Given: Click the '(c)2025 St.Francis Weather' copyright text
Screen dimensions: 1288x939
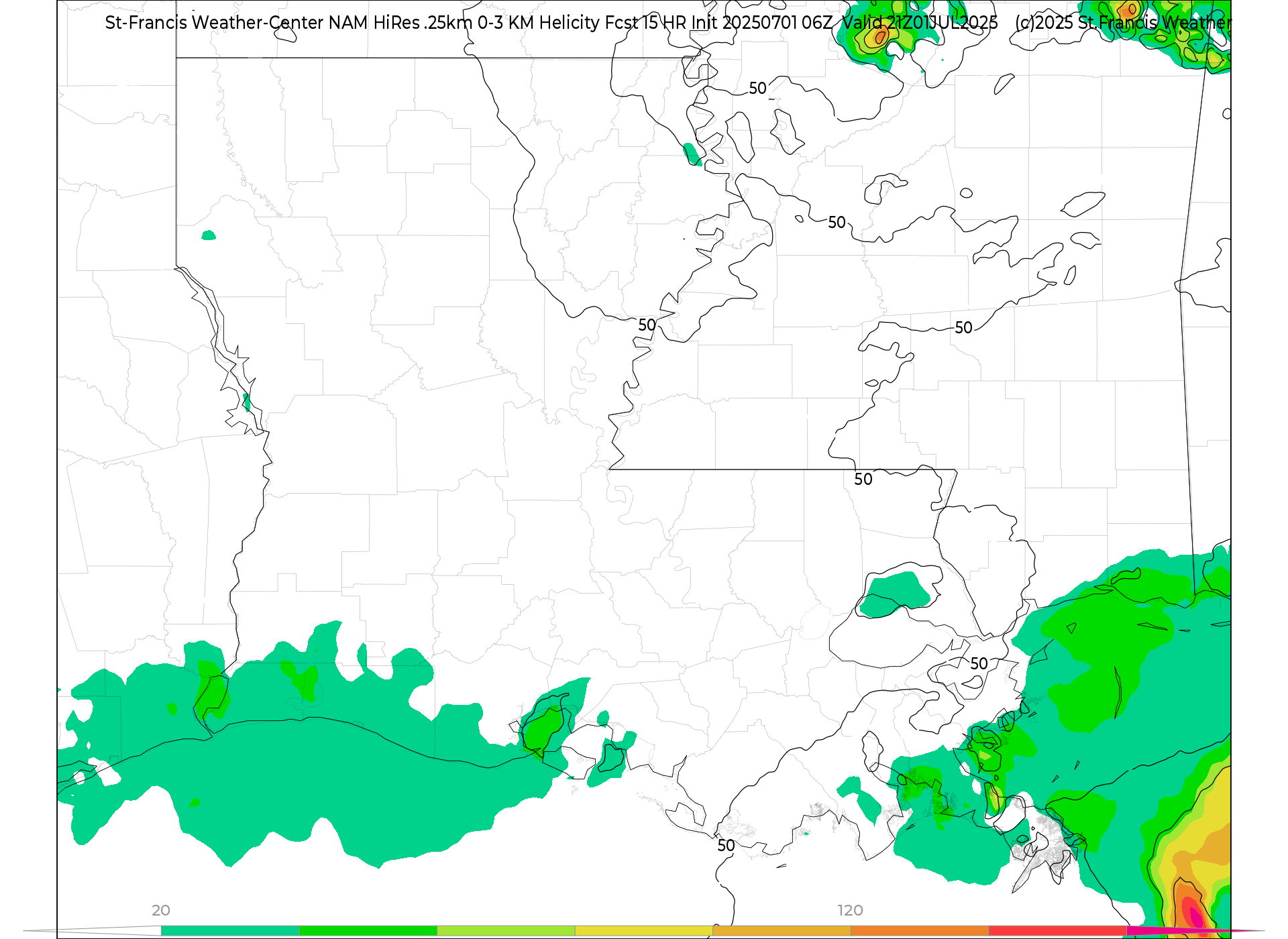Looking at the screenshot, I should tap(1123, 23).
